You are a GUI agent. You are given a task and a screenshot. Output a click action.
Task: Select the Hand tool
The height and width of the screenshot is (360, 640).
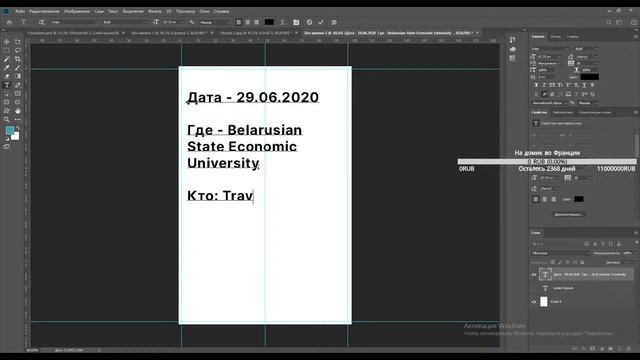[18, 111]
